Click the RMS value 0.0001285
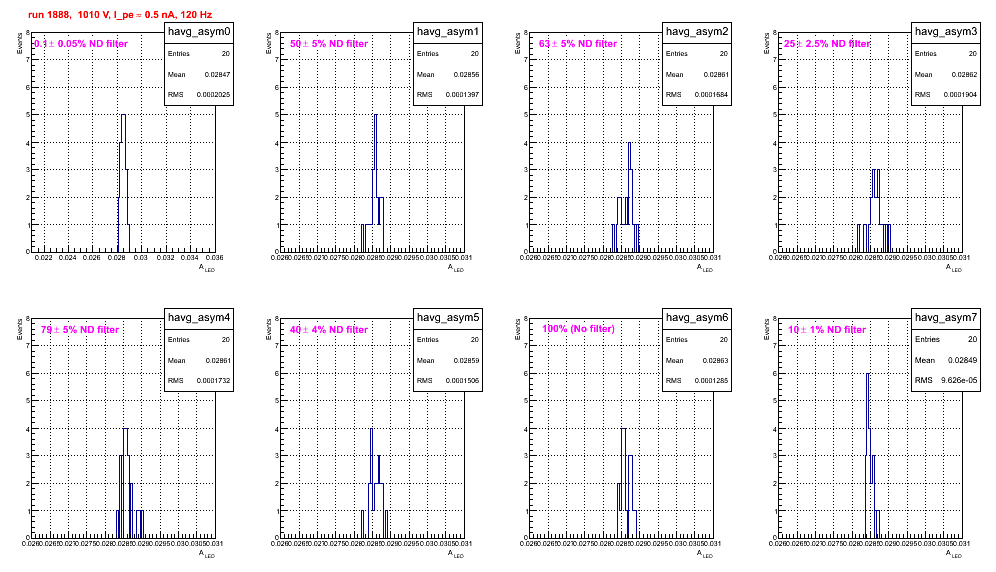The height and width of the screenshot is (572, 996). 711,381
